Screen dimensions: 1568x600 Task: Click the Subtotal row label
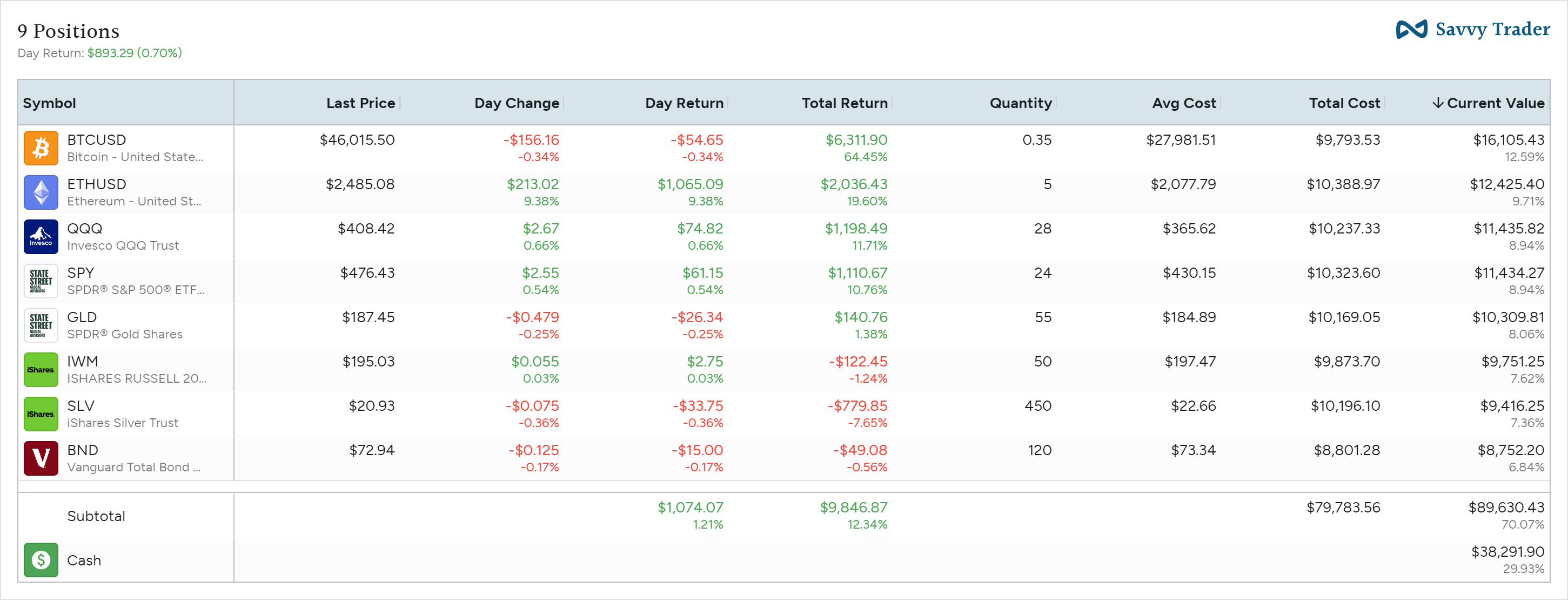(96, 516)
